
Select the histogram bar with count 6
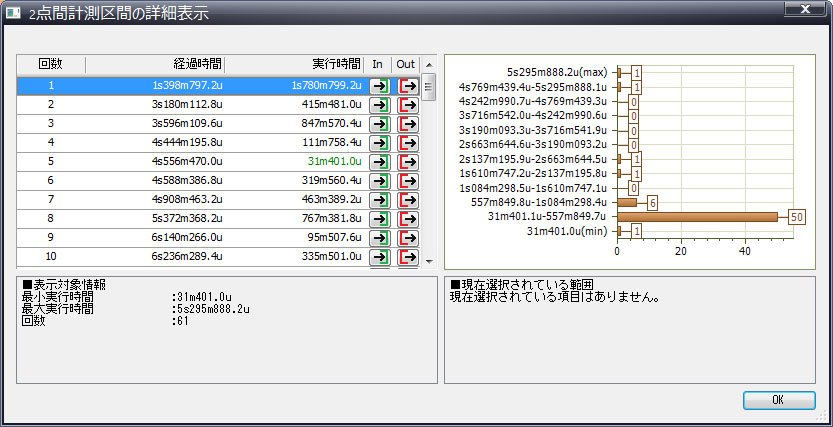pos(627,202)
